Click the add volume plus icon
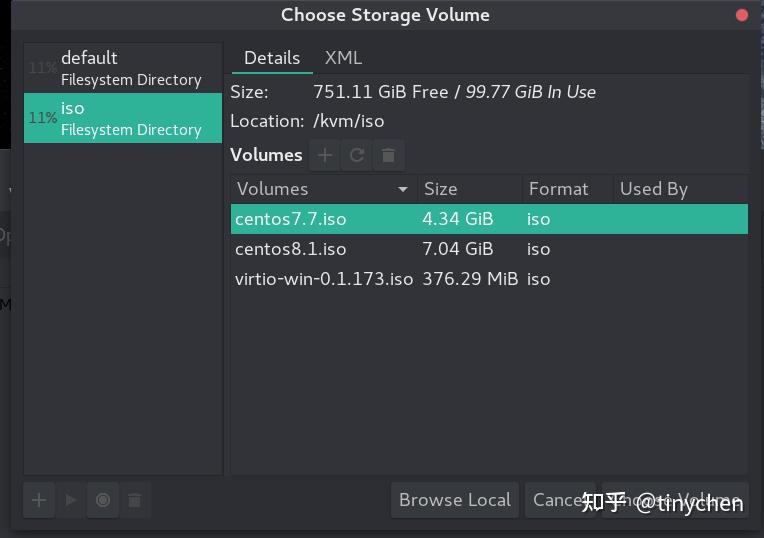 324,155
